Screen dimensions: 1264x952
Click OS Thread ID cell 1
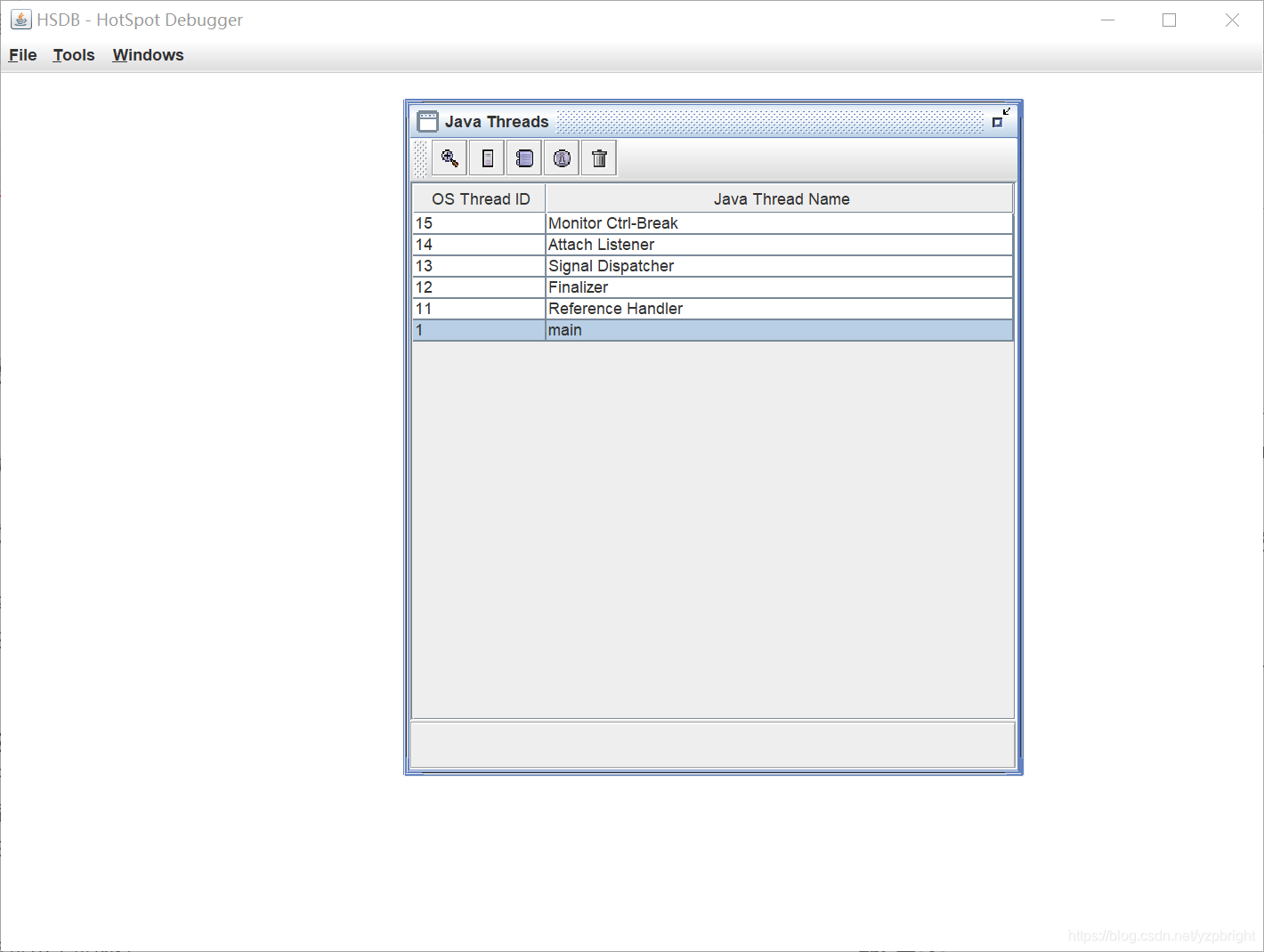[x=479, y=330]
